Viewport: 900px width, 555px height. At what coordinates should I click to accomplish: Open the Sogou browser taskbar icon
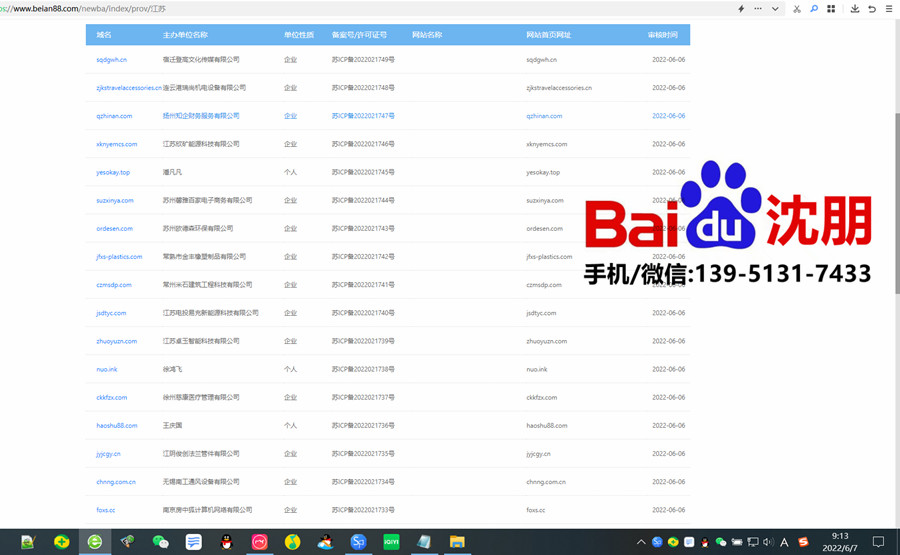(358, 542)
